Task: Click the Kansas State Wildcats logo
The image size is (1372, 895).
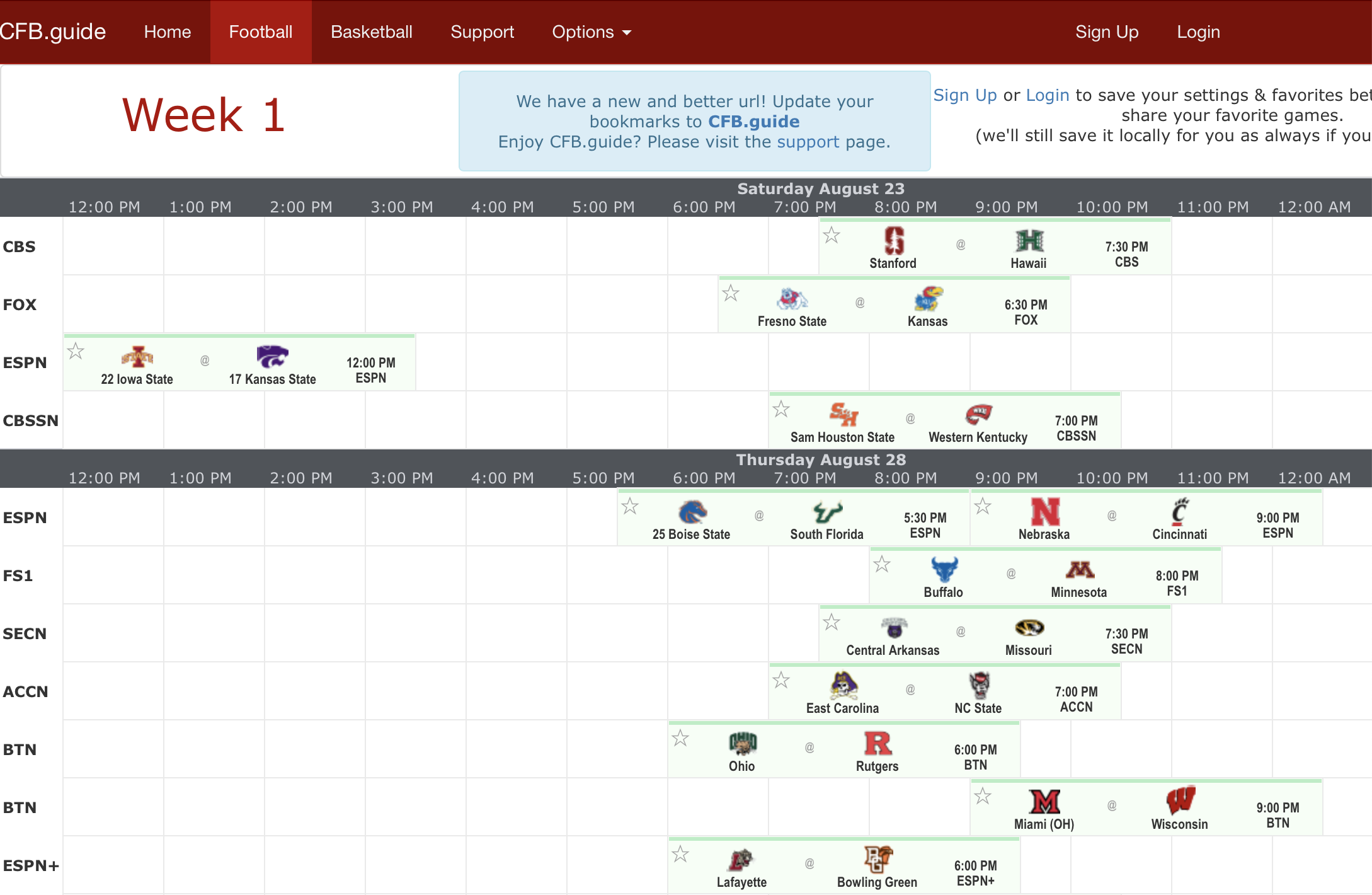Action: point(272,356)
